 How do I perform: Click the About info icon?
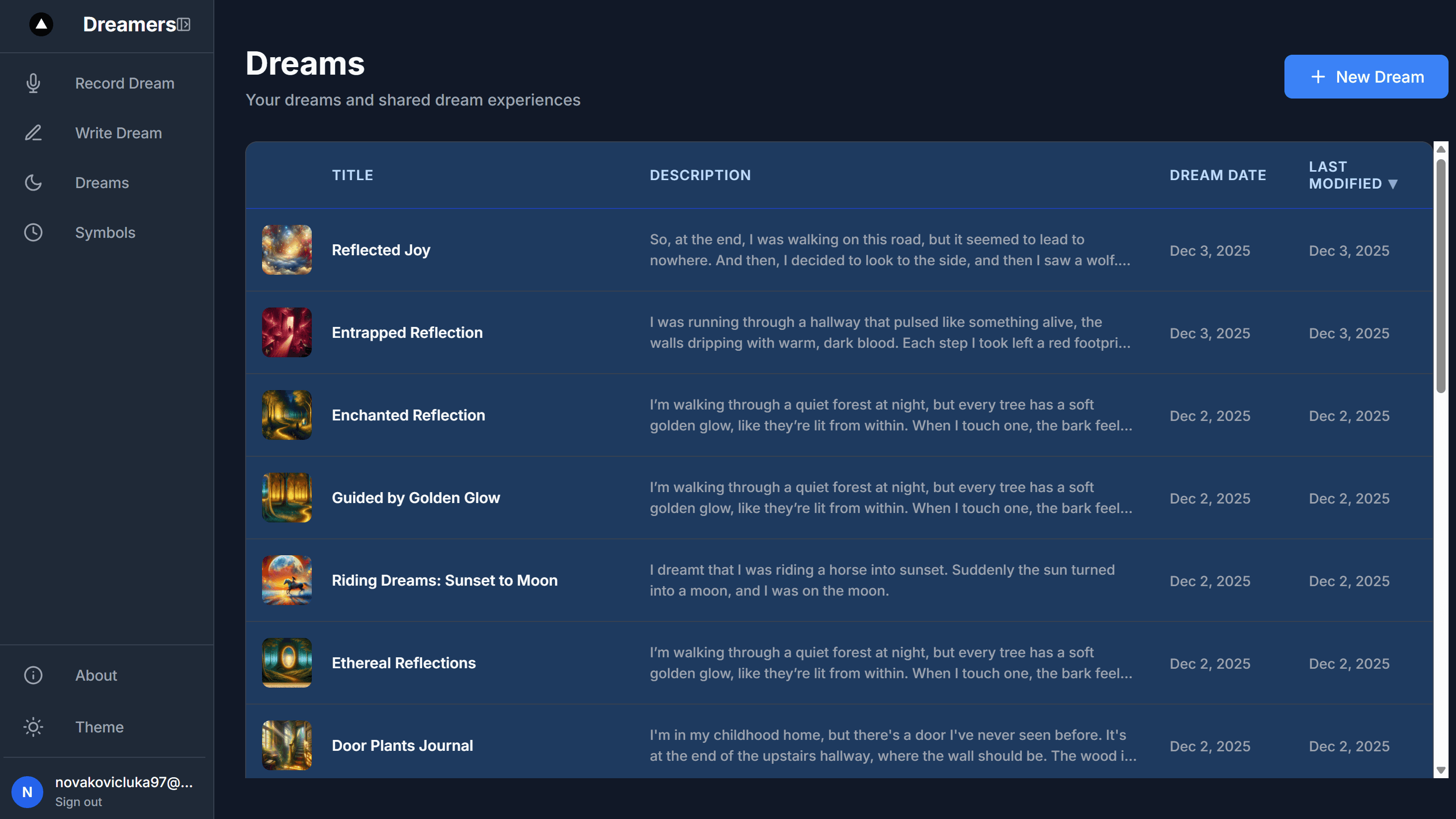coord(33,675)
